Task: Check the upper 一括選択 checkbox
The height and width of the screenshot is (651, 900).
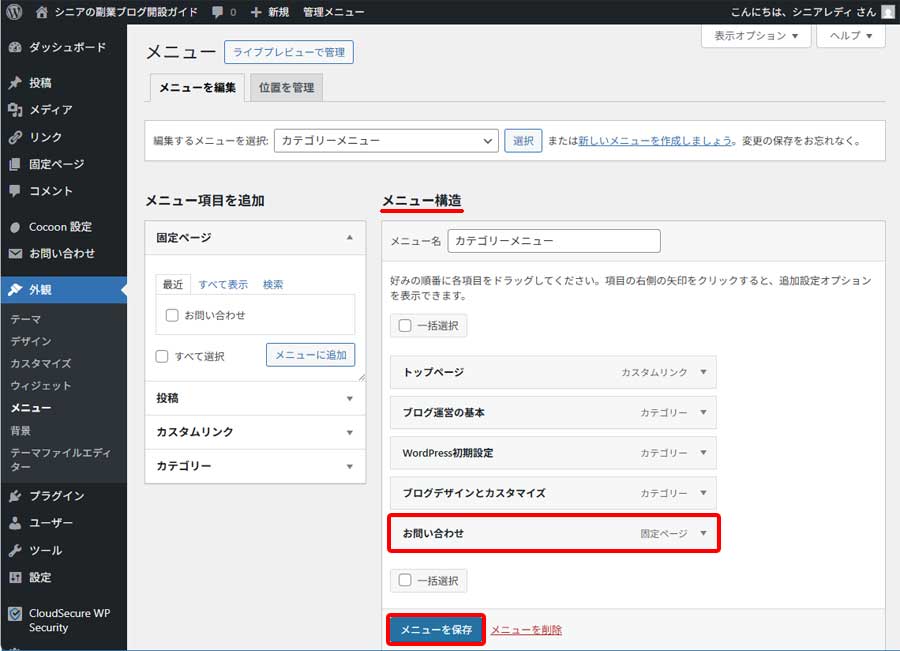Action: coord(404,325)
